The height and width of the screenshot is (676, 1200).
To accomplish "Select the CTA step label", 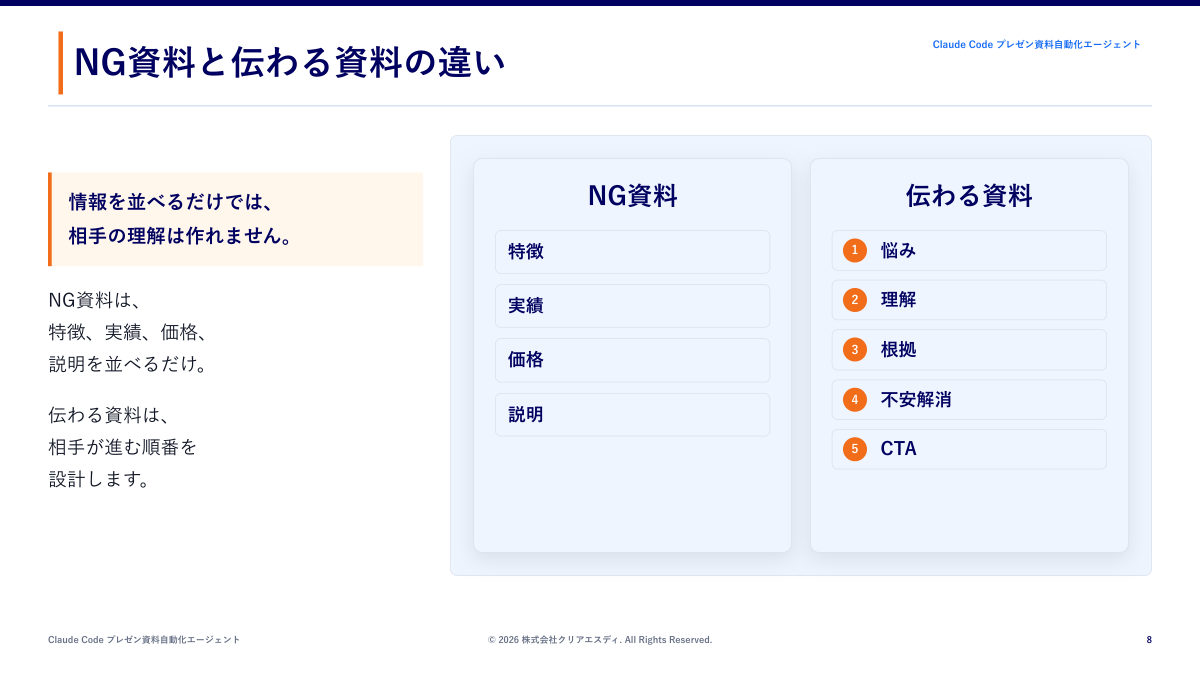I will point(898,449).
